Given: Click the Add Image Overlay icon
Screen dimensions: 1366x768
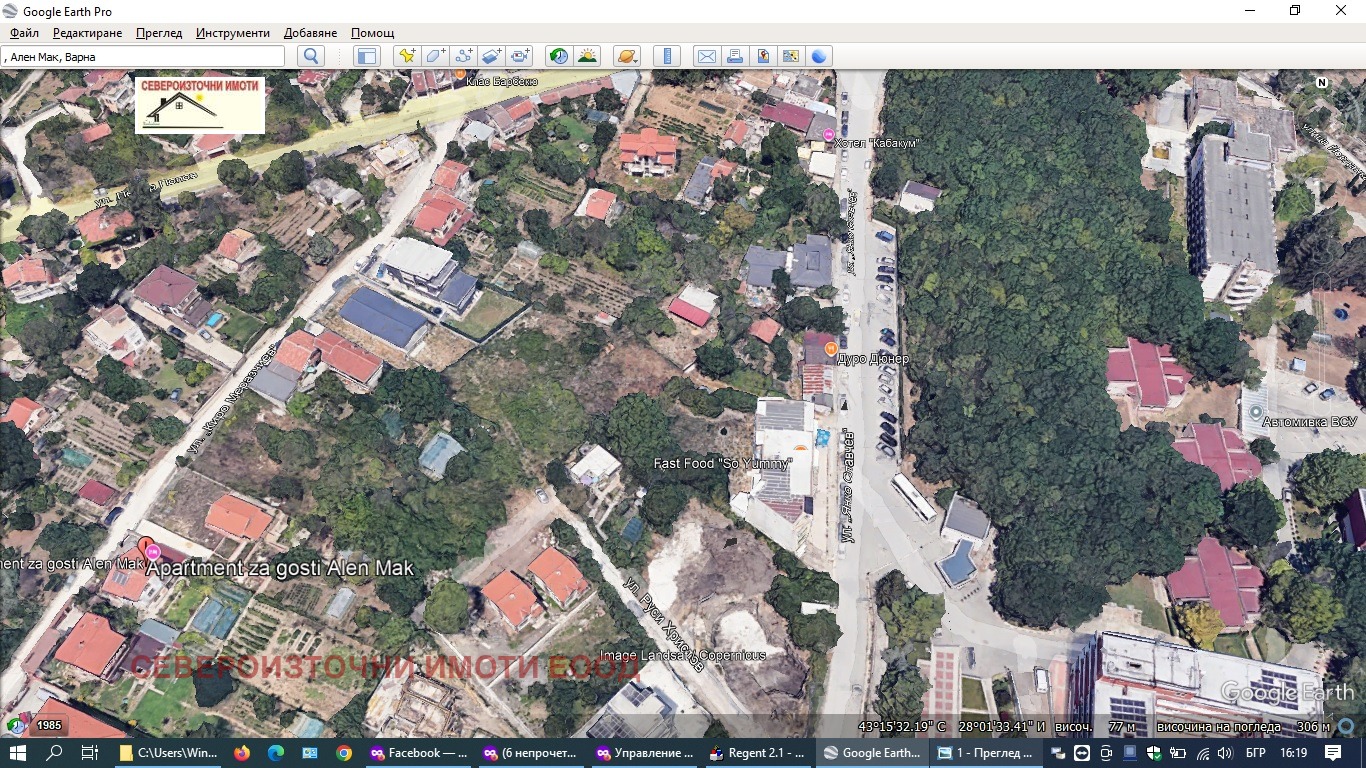Looking at the screenshot, I should click(x=491, y=56).
